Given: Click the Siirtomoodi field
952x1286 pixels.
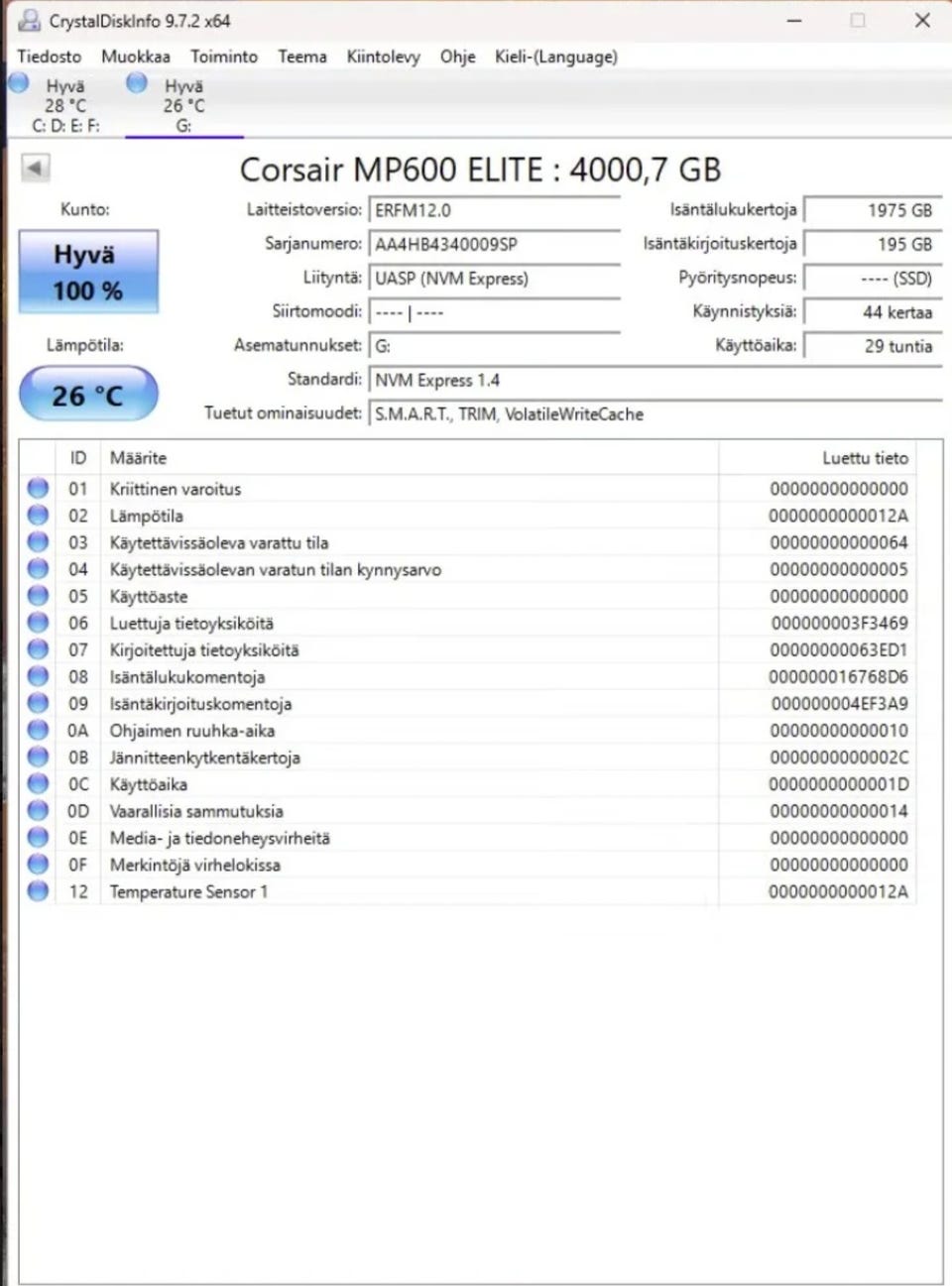Looking at the screenshot, I should point(495,312).
